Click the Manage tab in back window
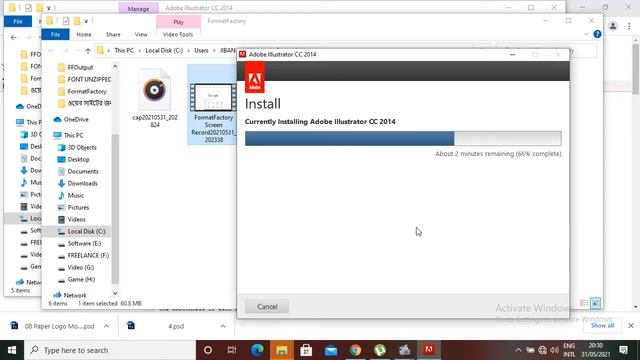 coord(138,9)
